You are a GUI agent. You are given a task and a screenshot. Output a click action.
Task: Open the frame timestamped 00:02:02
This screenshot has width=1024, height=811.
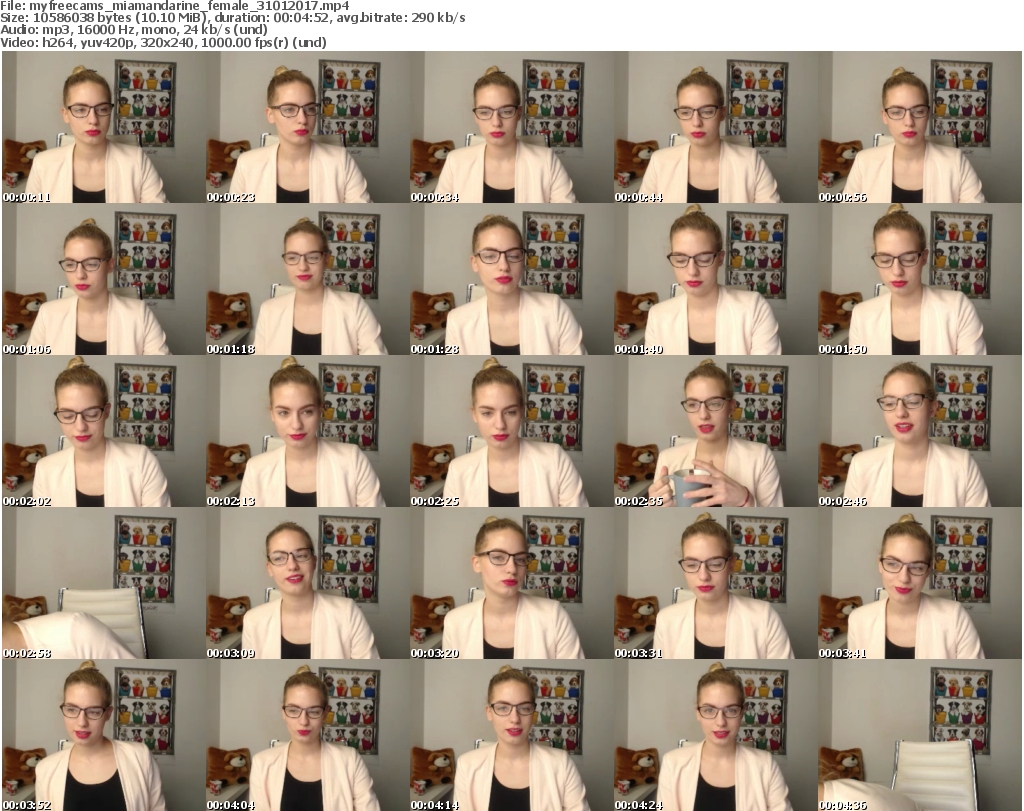(103, 433)
